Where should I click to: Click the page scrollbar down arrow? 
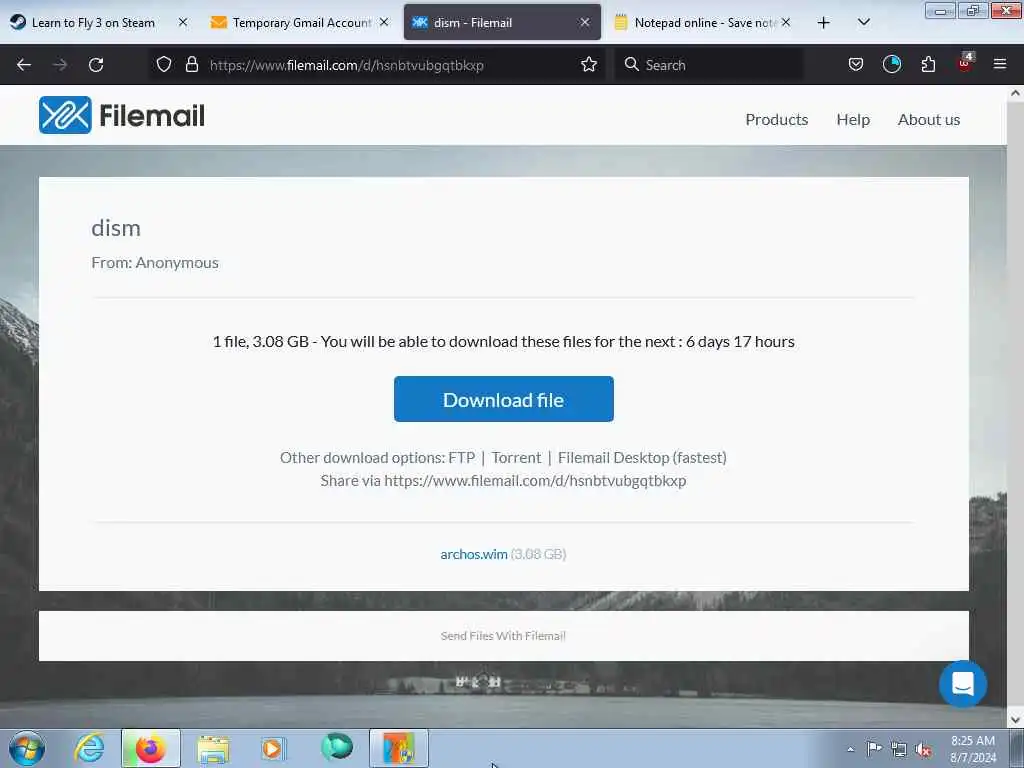click(x=1015, y=720)
